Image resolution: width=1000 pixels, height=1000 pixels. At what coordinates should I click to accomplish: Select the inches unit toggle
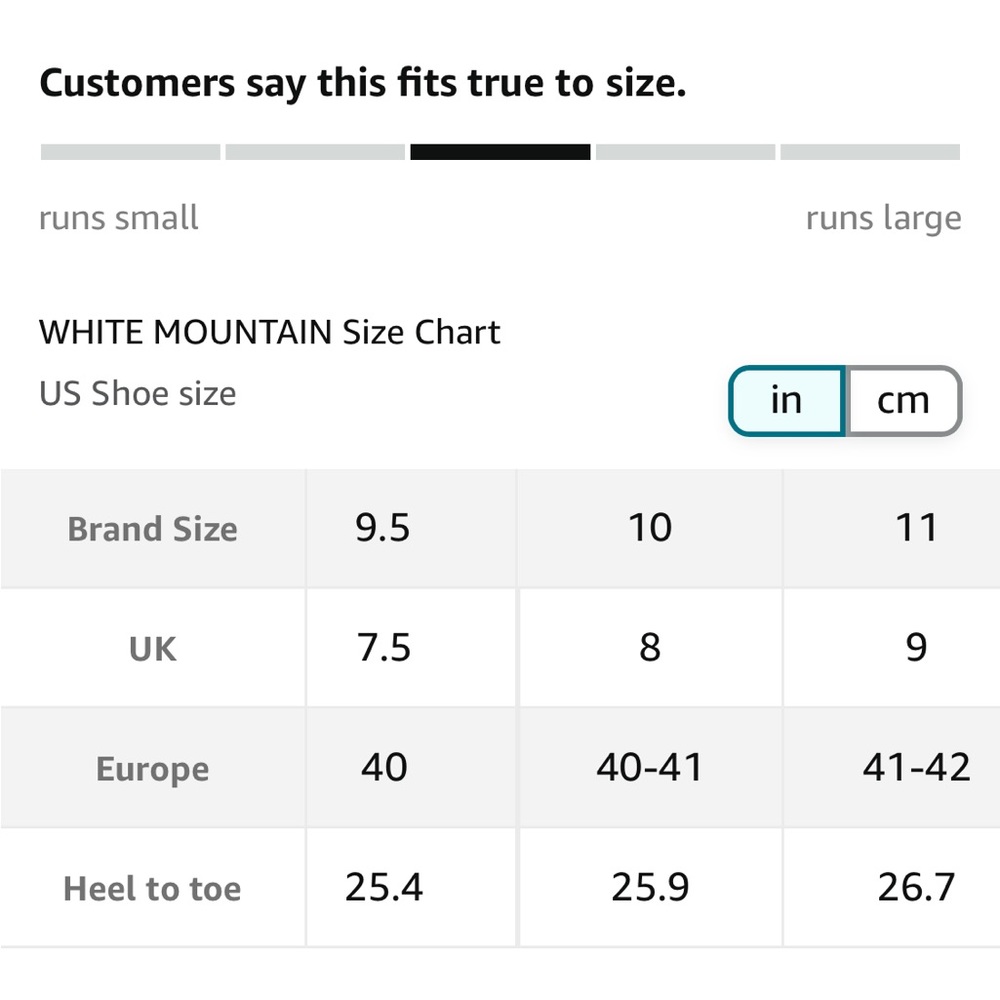[x=787, y=401]
